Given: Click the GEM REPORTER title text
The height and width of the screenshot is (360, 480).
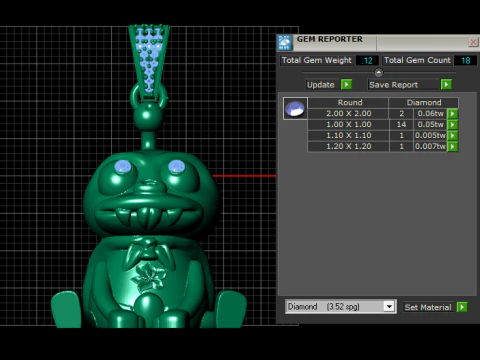Looking at the screenshot, I should pyautogui.click(x=330, y=39).
